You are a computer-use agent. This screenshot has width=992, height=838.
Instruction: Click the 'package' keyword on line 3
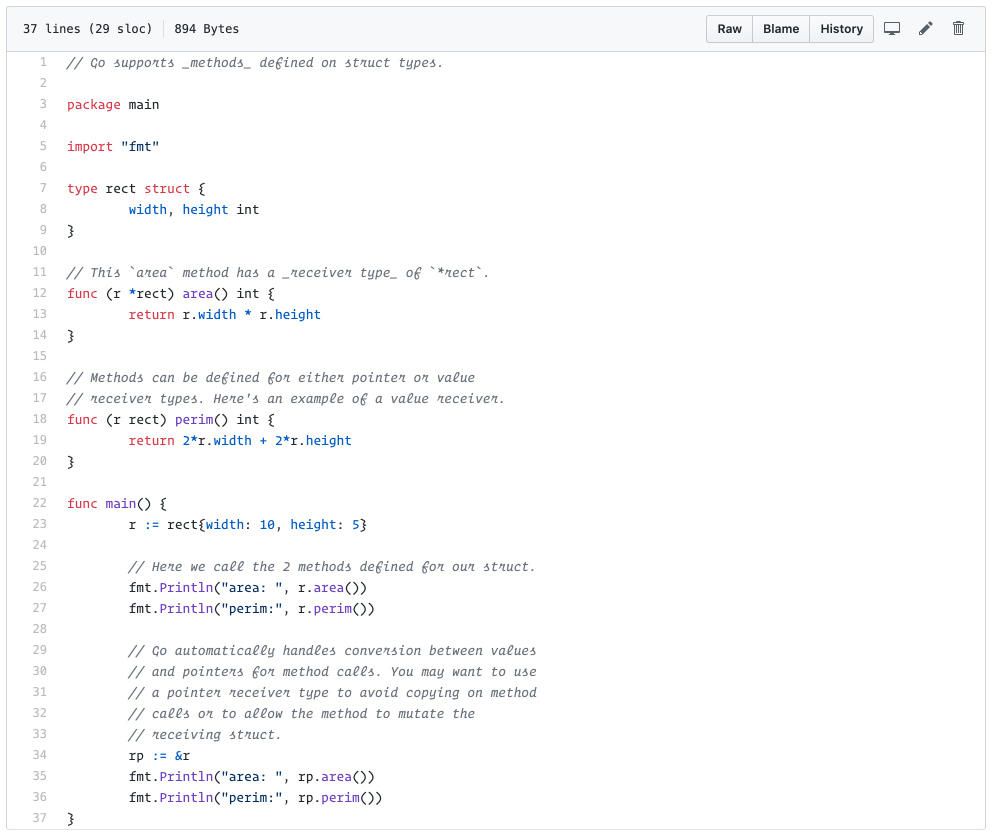tap(94, 104)
